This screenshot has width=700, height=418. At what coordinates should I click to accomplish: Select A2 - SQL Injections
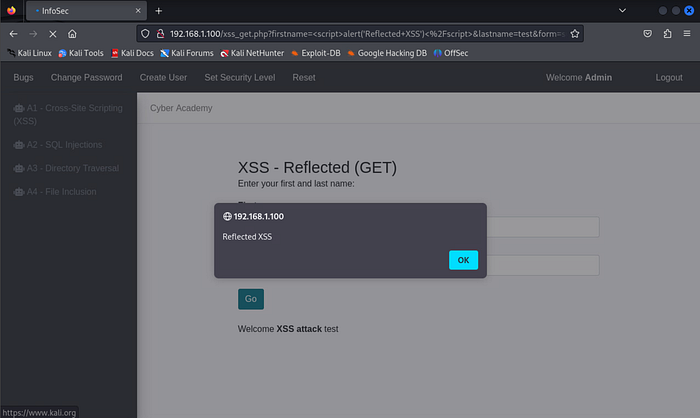[58, 145]
